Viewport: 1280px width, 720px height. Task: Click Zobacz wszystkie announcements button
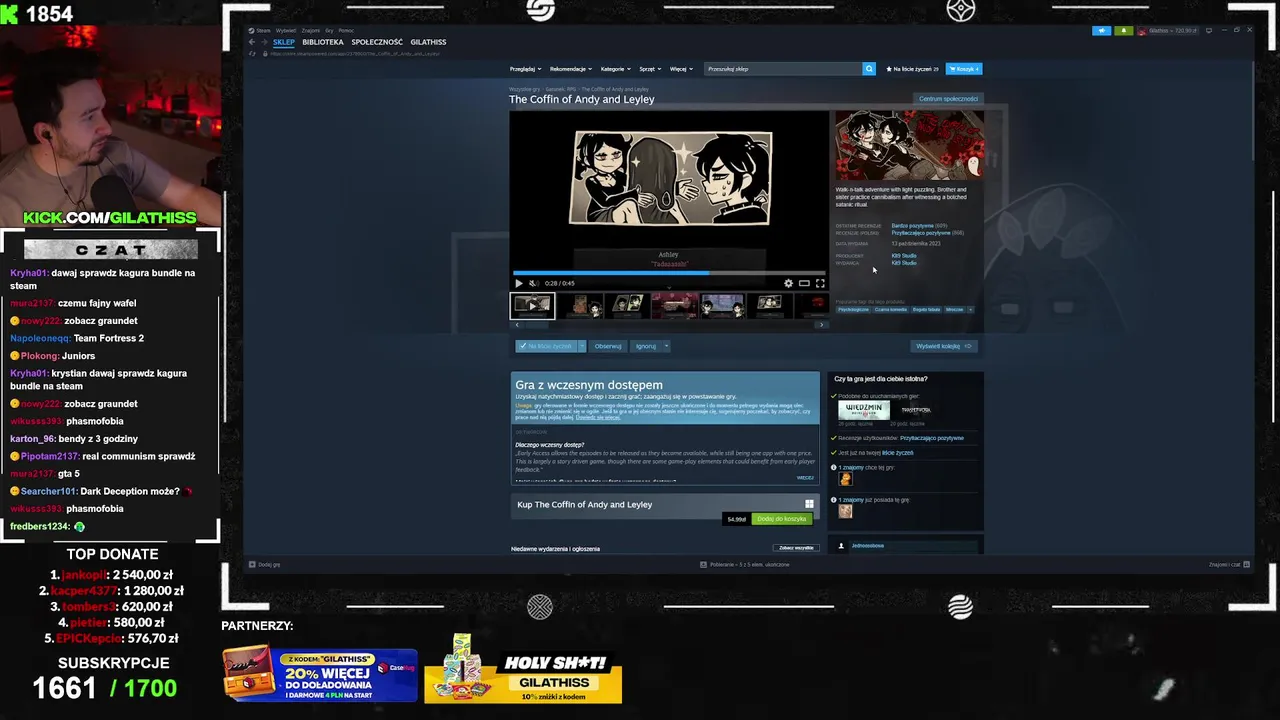tap(797, 548)
